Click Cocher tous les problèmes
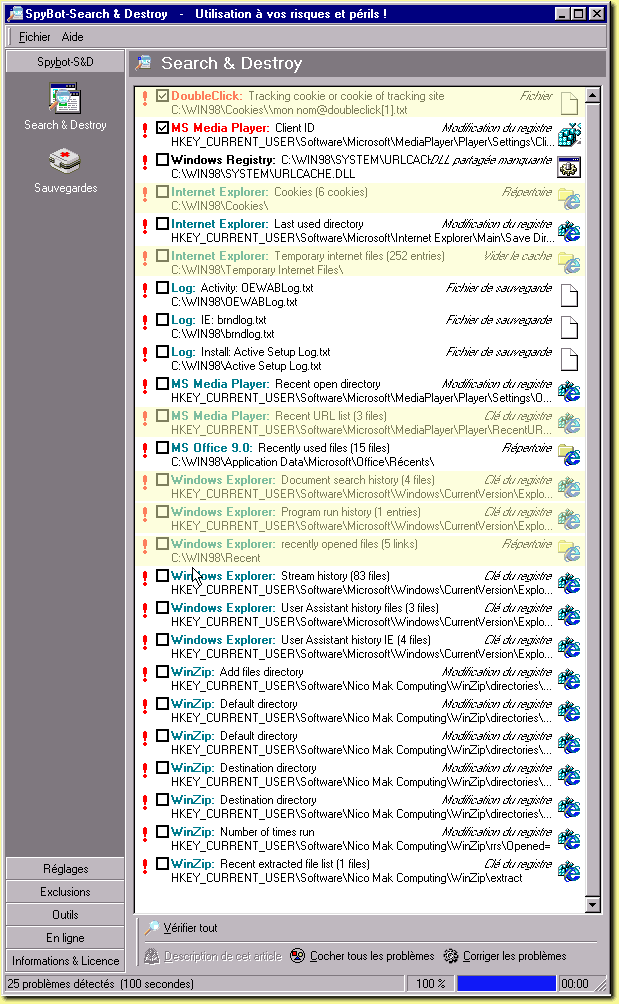The width and height of the screenshot is (619, 1004). (362, 956)
